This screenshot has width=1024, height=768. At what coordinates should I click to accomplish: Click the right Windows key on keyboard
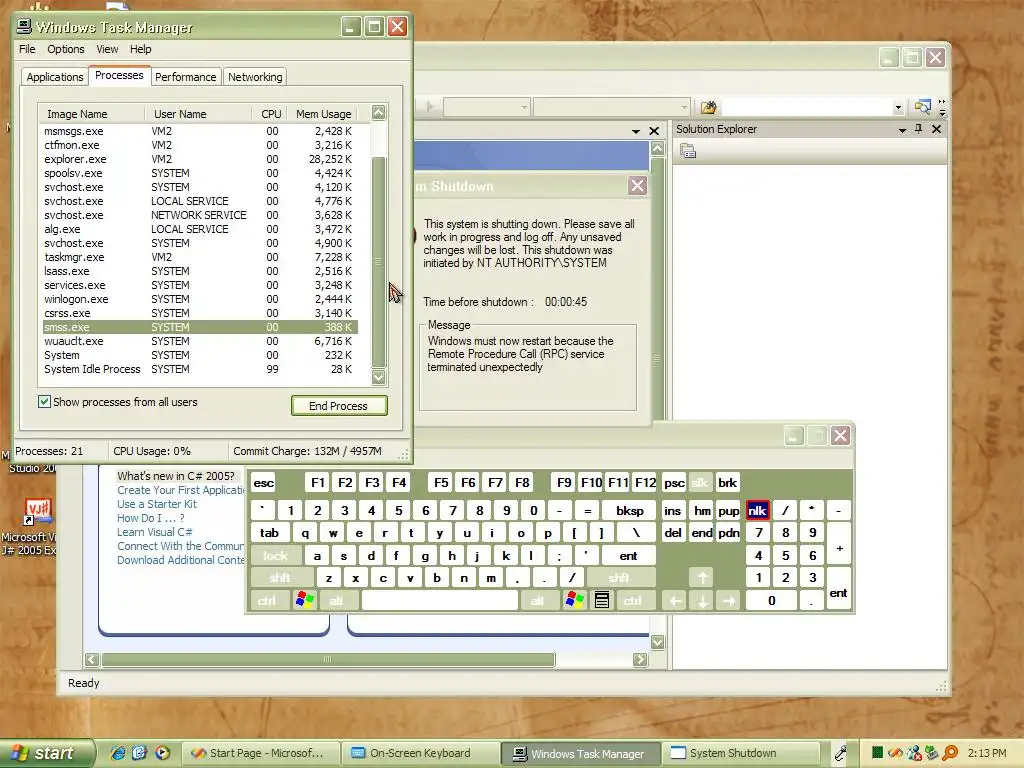pos(575,600)
